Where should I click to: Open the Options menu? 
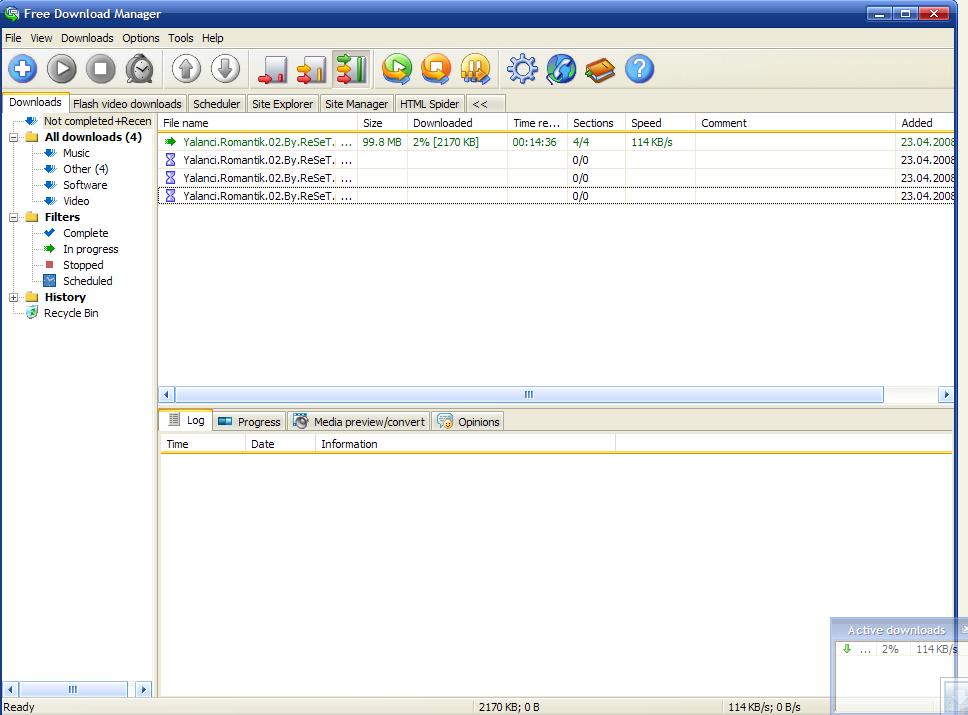[x=141, y=38]
